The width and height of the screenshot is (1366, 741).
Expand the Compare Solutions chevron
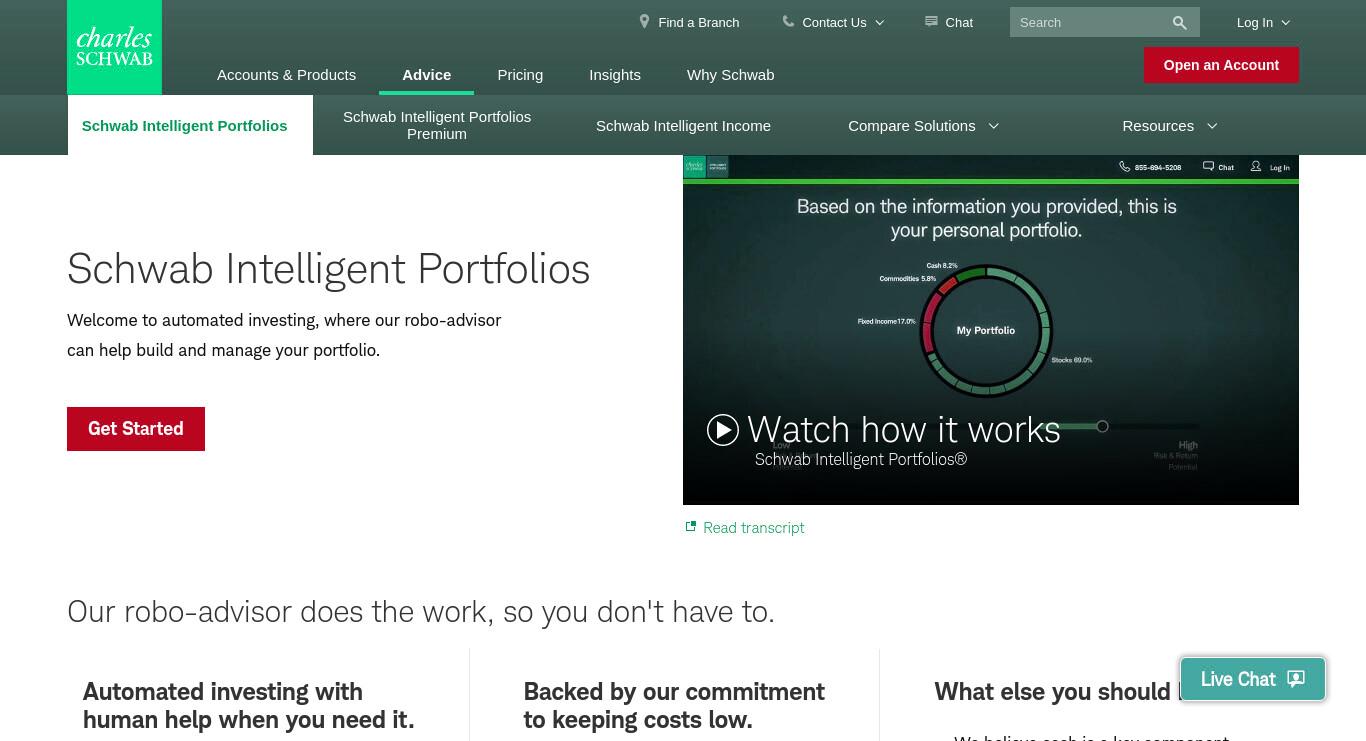coord(993,126)
